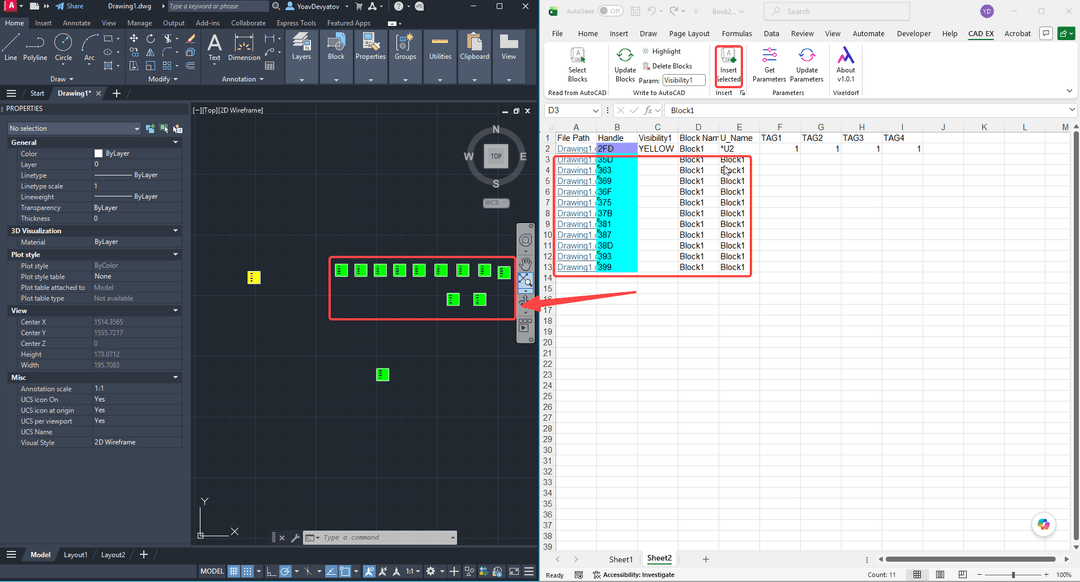
Task: Click Customize wrench icon on command line
Action: point(295,538)
